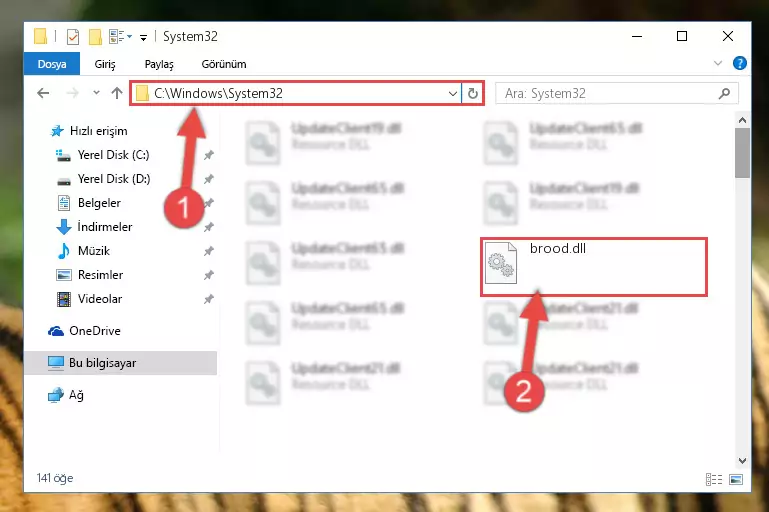Open recent locations dropdown arrow

coord(96,93)
